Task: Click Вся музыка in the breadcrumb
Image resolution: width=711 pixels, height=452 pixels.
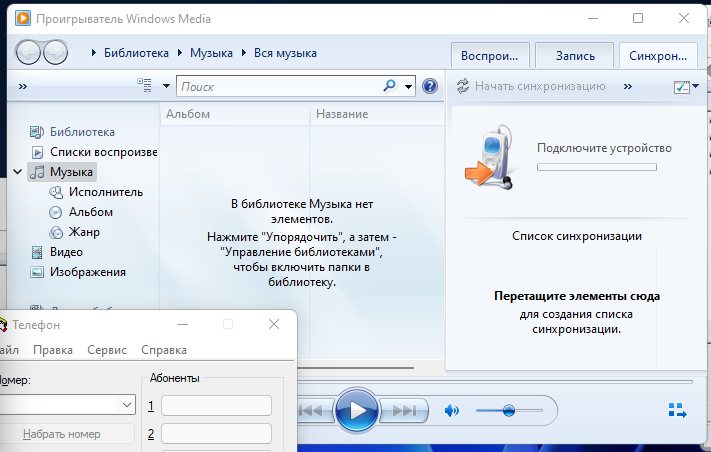Action: pos(285,53)
